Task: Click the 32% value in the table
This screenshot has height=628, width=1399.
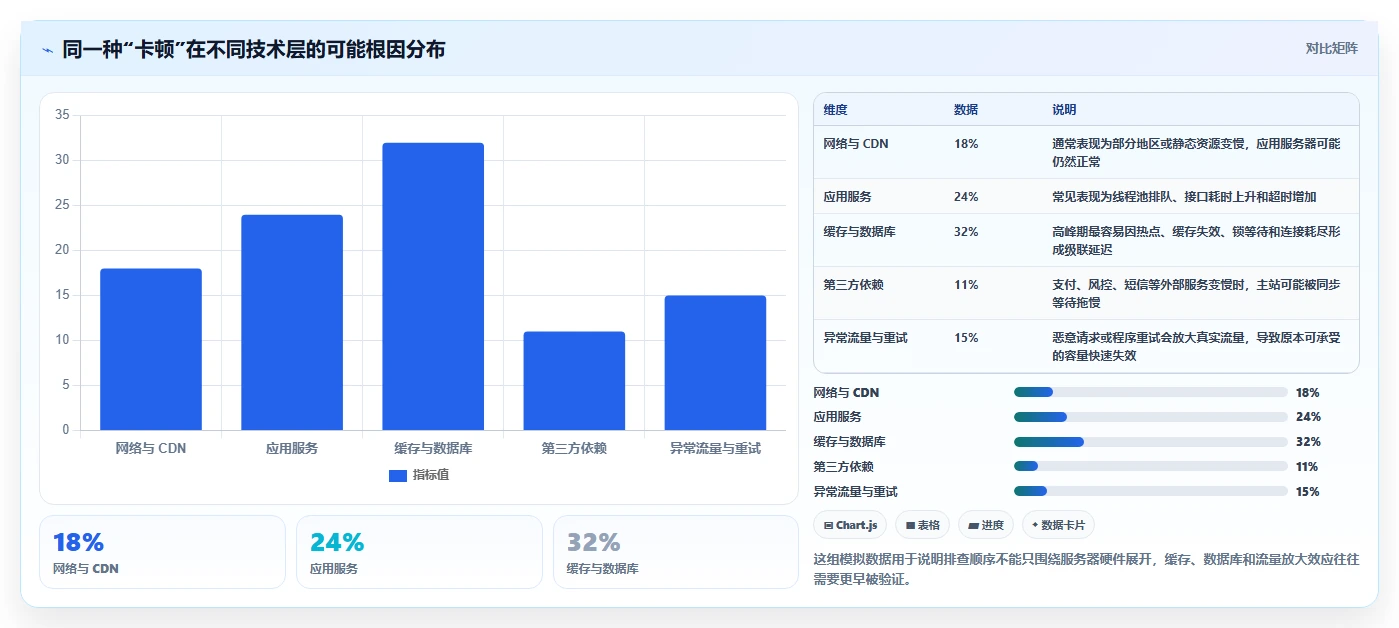Action: [x=966, y=232]
